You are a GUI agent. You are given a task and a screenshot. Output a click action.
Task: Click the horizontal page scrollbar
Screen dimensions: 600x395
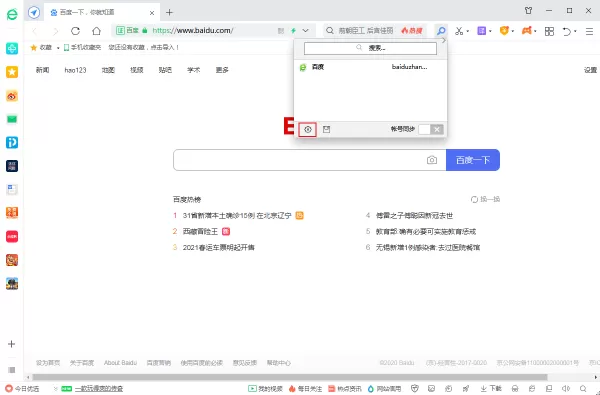click(x=290, y=377)
